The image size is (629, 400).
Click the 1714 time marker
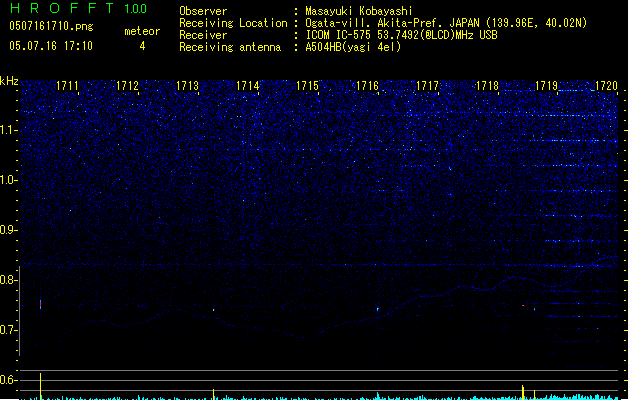click(248, 86)
